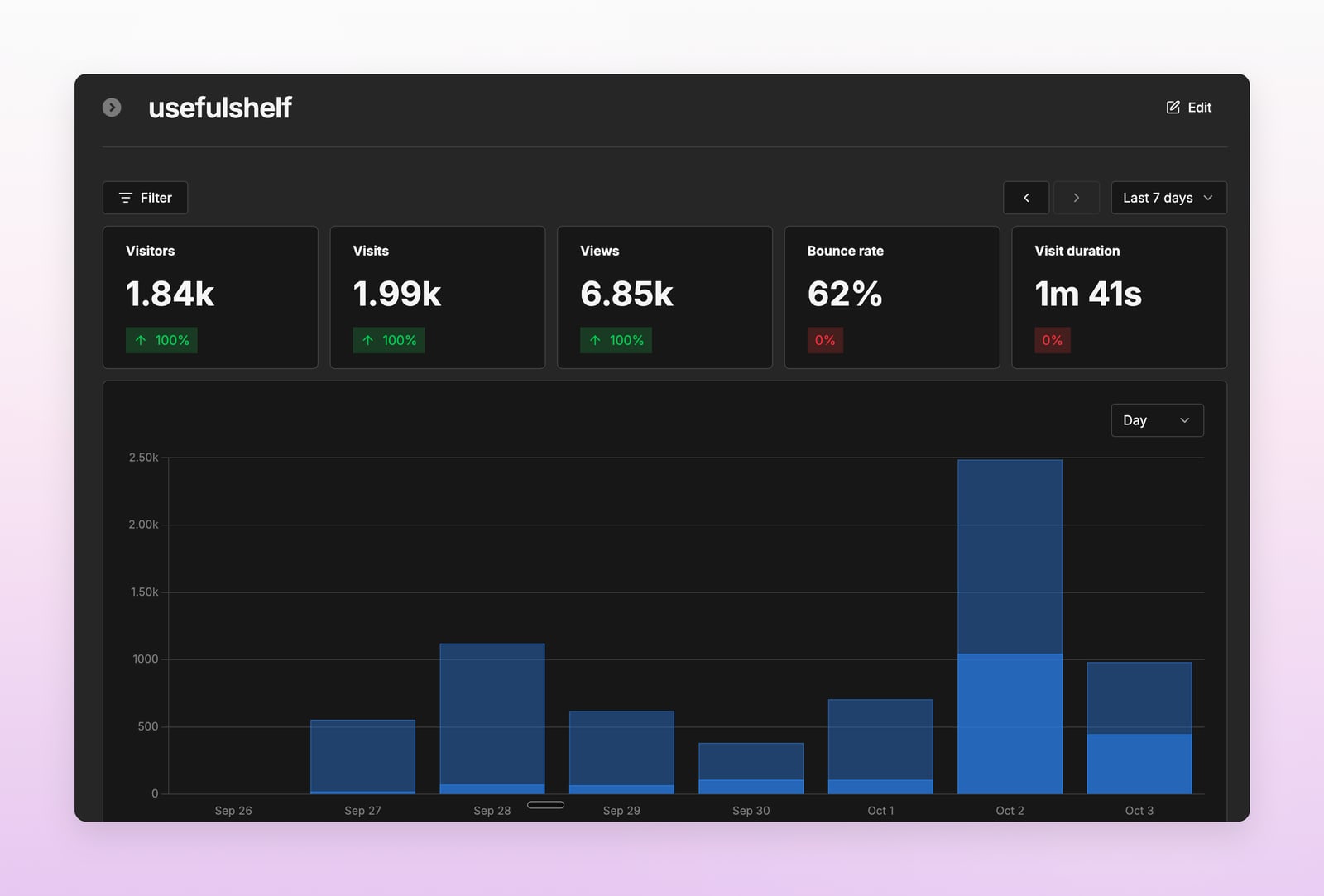Click the 100% change badge under Views
The image size is (1324, 896).
point(616,340)
